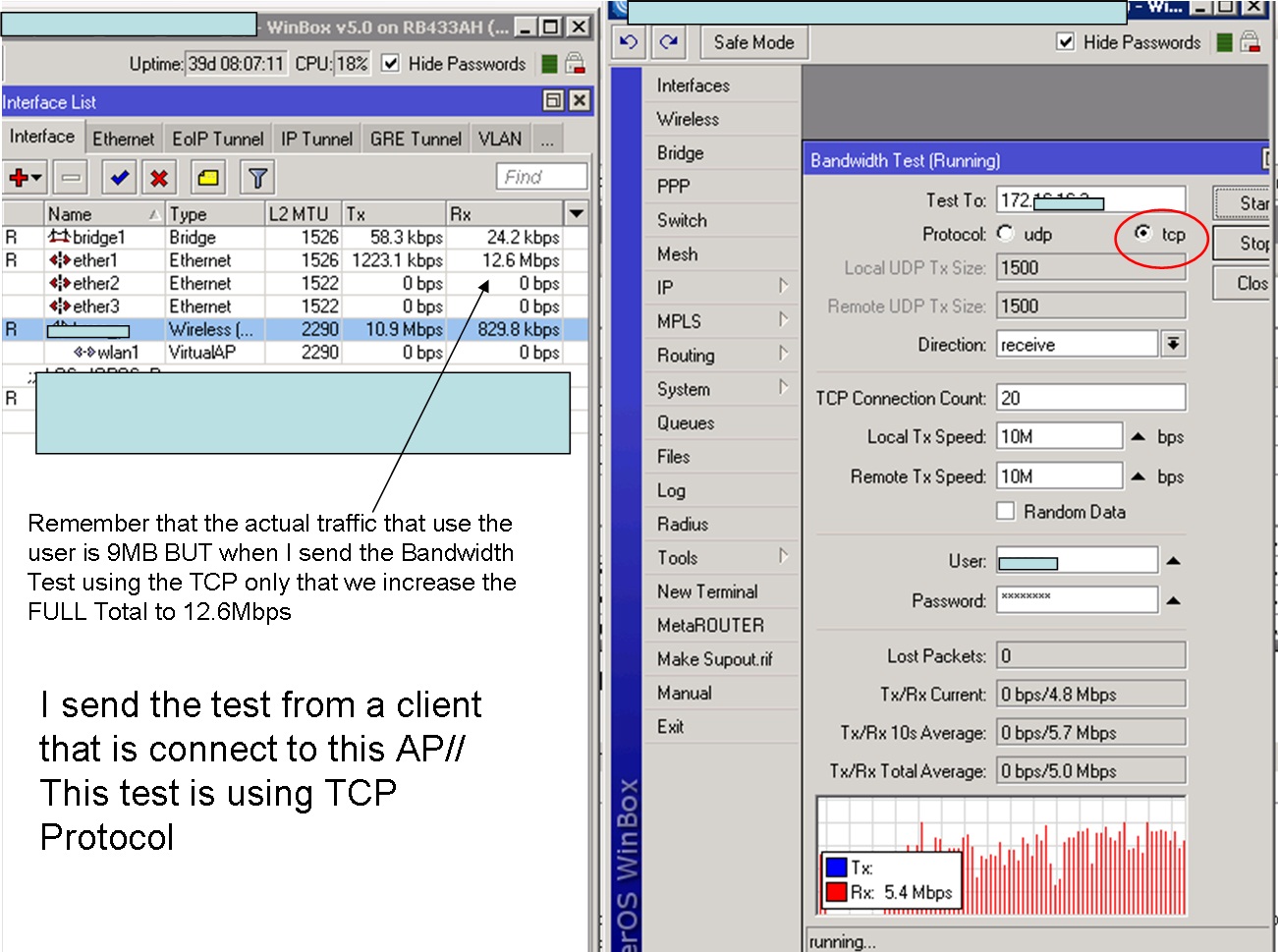Screen dimensions: 1278x952
Task: Switch to the IP Tunnel tab
Action: coord(316,140)
